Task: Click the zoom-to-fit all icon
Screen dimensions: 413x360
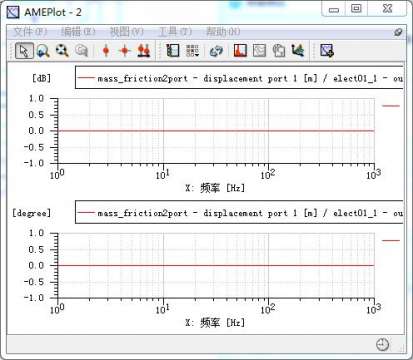Action: 62,51
